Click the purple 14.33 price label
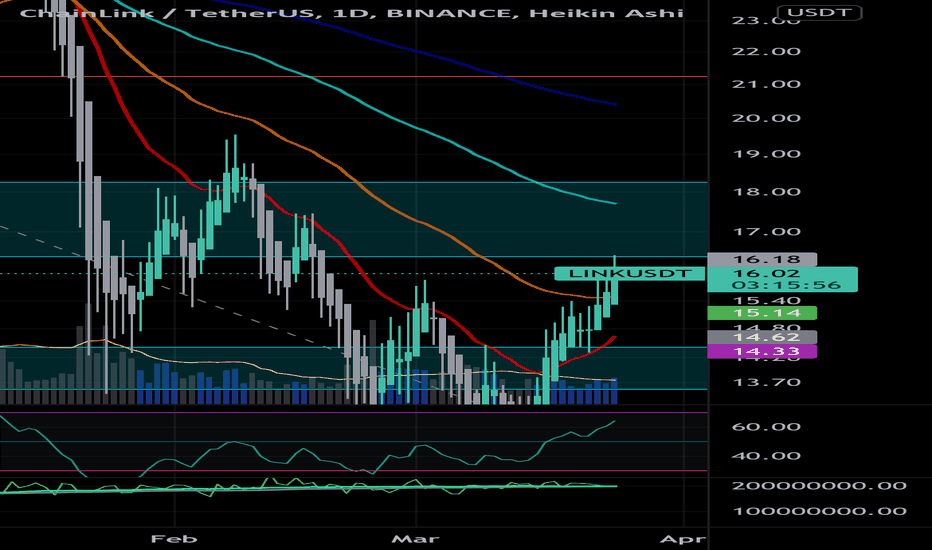The image size is (932, 550). [763, 351]
